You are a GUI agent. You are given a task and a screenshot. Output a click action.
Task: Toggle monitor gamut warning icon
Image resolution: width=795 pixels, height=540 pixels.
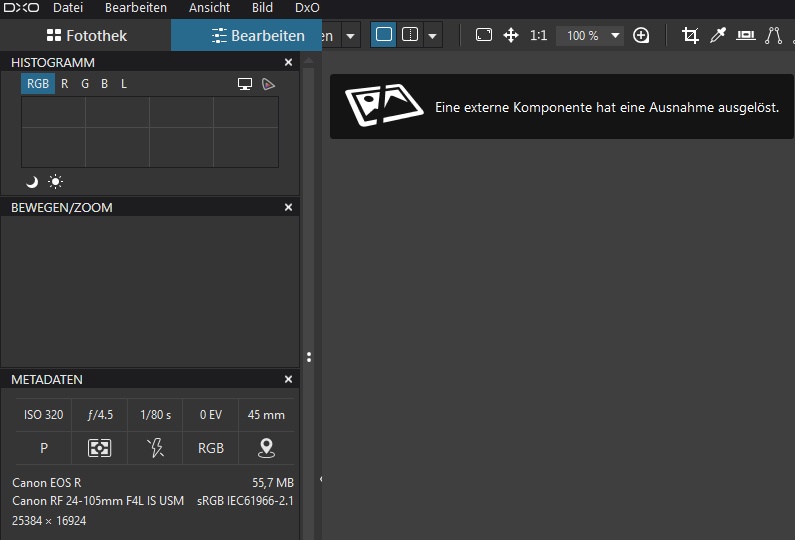(245, 84)
